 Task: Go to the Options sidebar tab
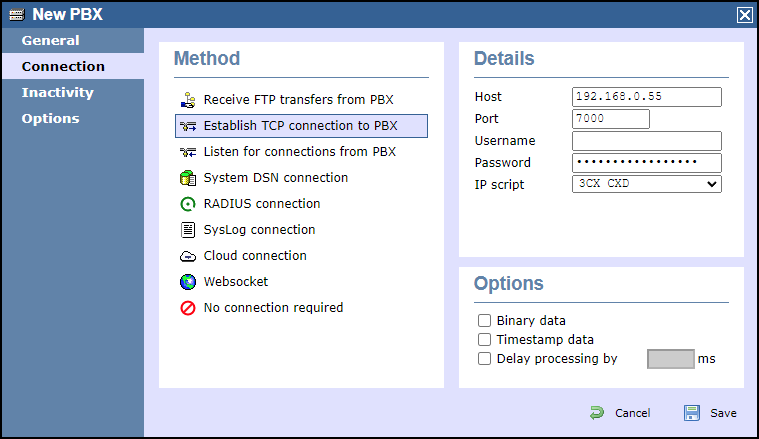pos(51,119)
